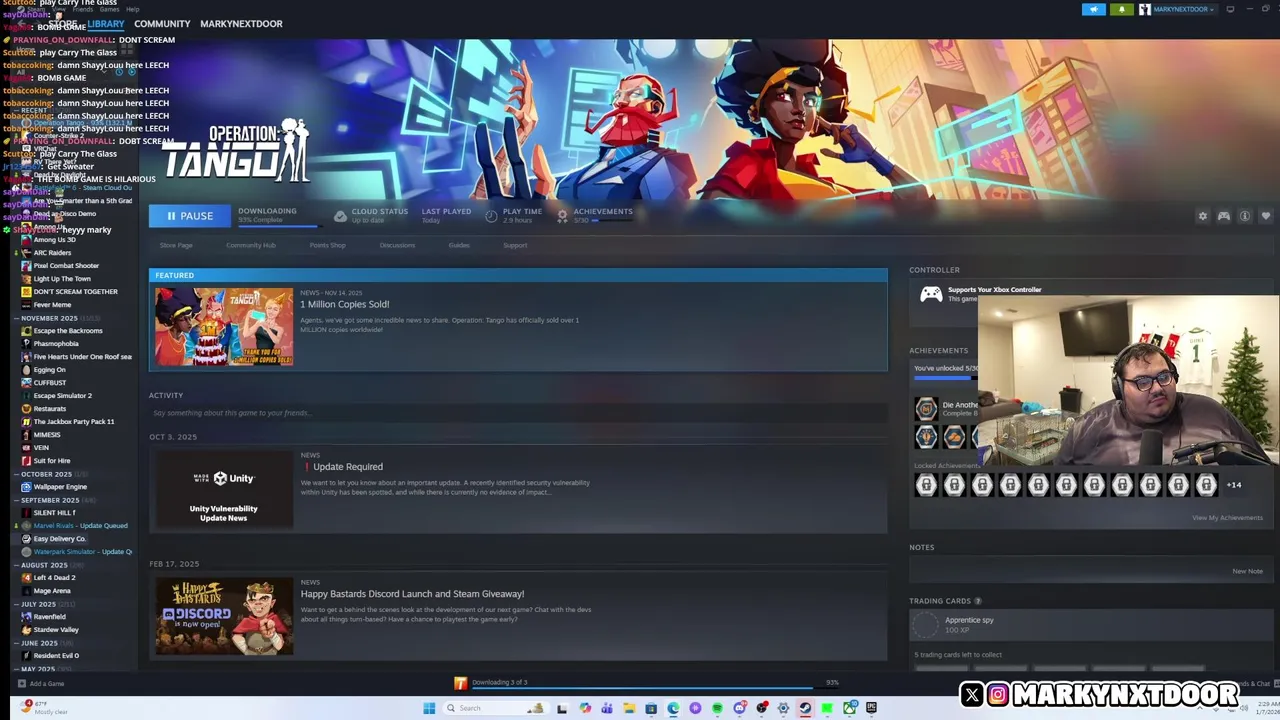
Task: Select Left 4 Dead 2 entry
Action: pos(54,578)
